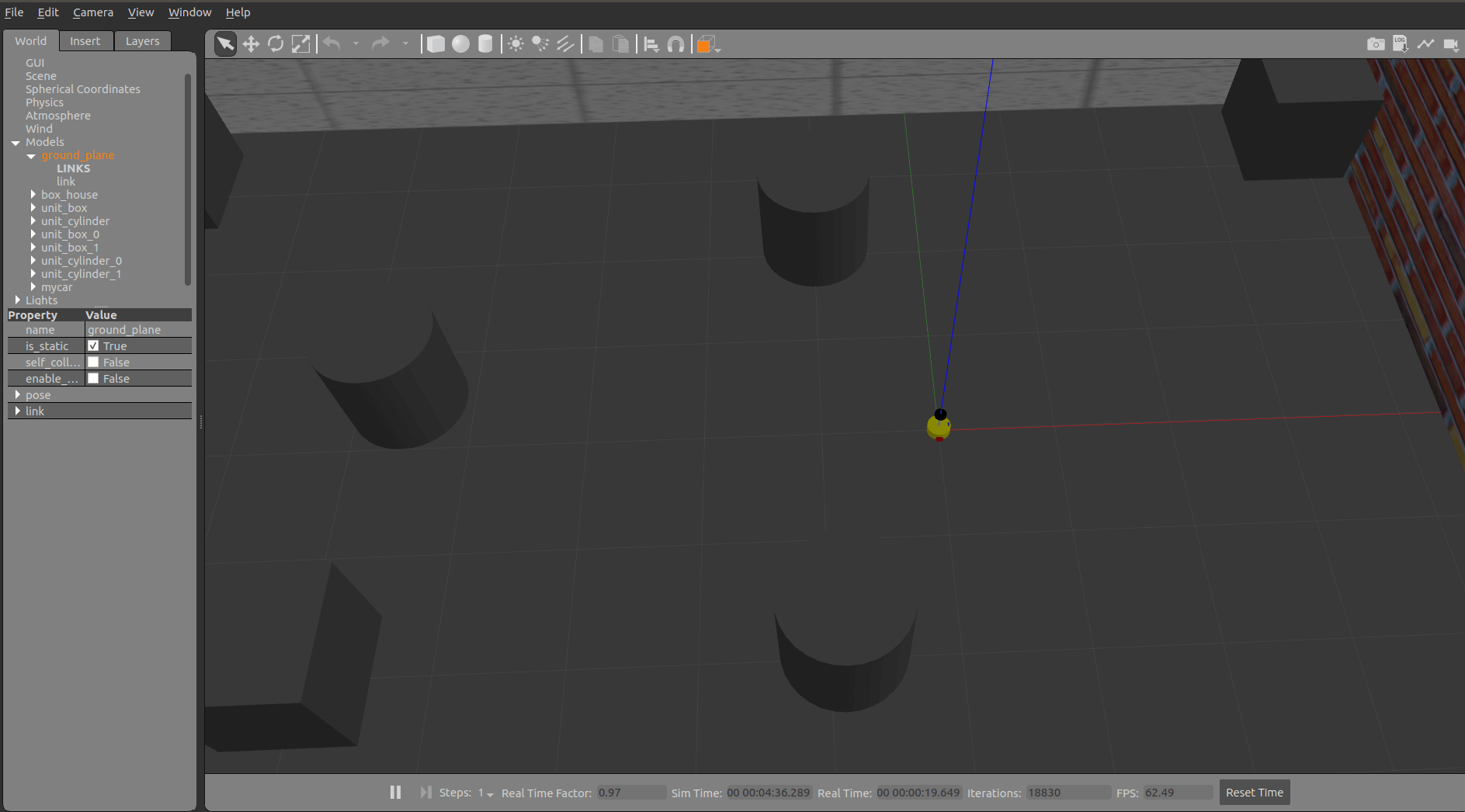Collapse the Models tree node
The image size is (1465, 812).
[x=16, y=143]
